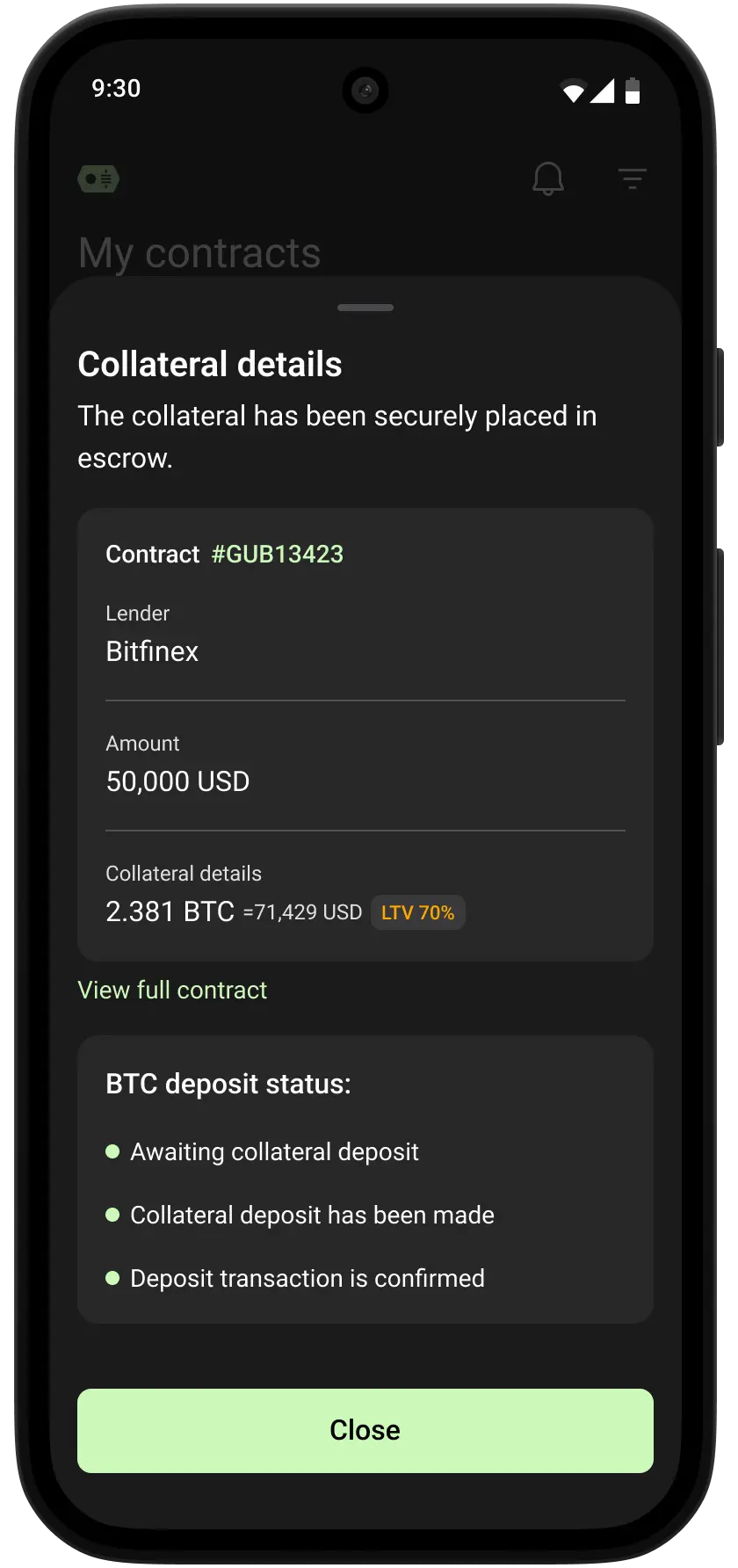Tap the 50,000 USD amount value
The width and height of the screenshot is (738, 1568).
click(x=177, y=781)
